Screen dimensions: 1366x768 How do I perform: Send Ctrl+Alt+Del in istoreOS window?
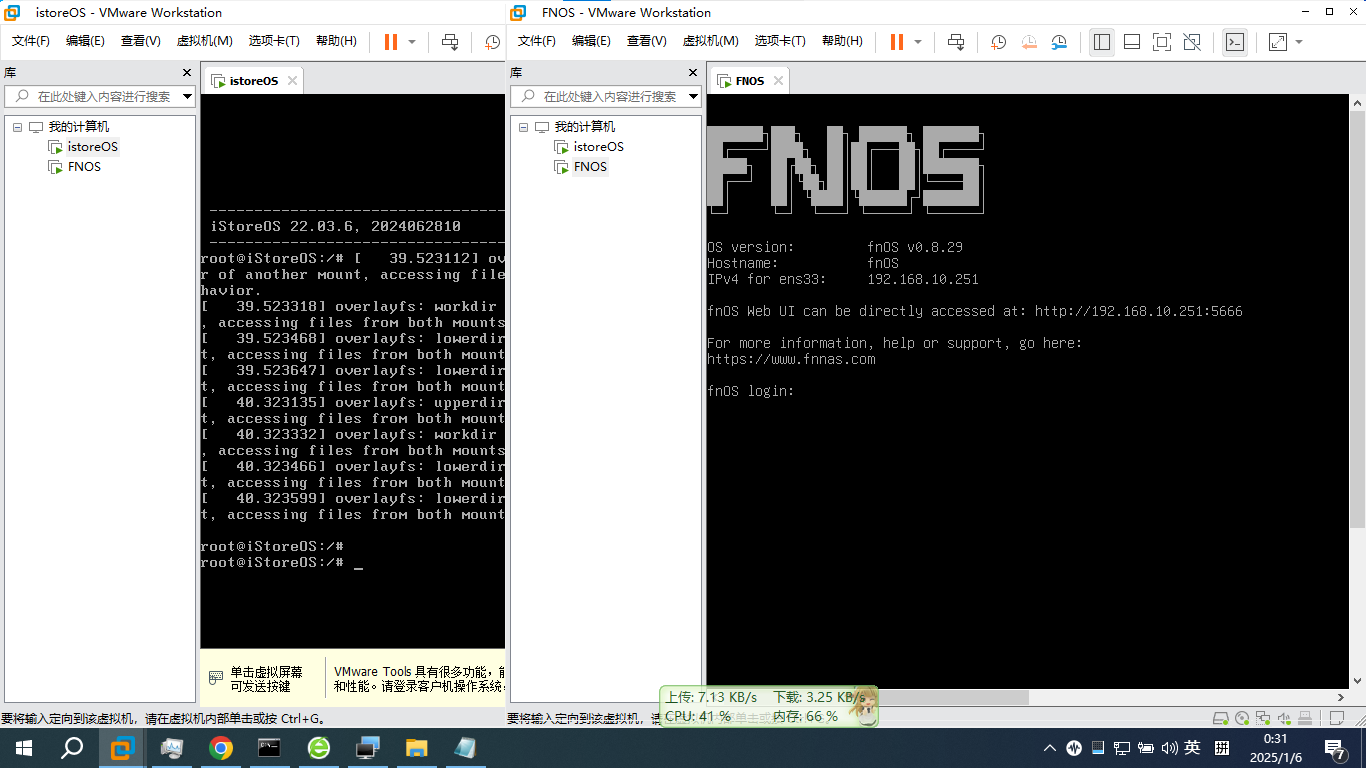tap(450, 42)
